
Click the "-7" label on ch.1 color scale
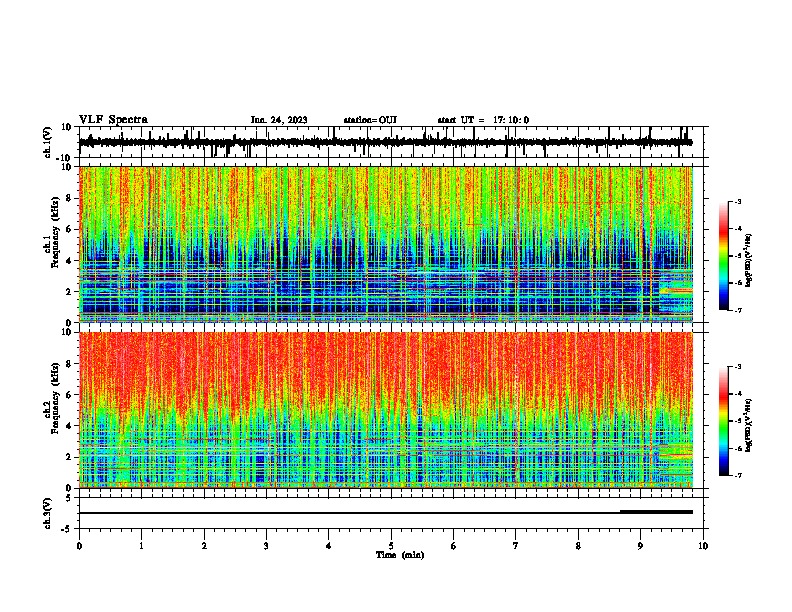738,310
